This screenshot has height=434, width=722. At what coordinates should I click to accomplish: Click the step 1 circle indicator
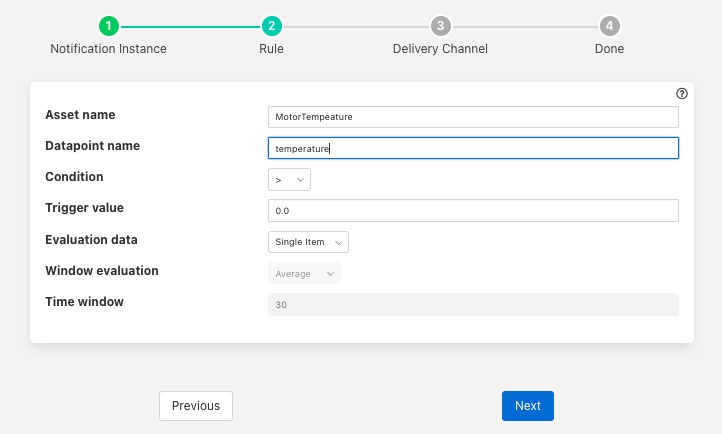(108, 27)
